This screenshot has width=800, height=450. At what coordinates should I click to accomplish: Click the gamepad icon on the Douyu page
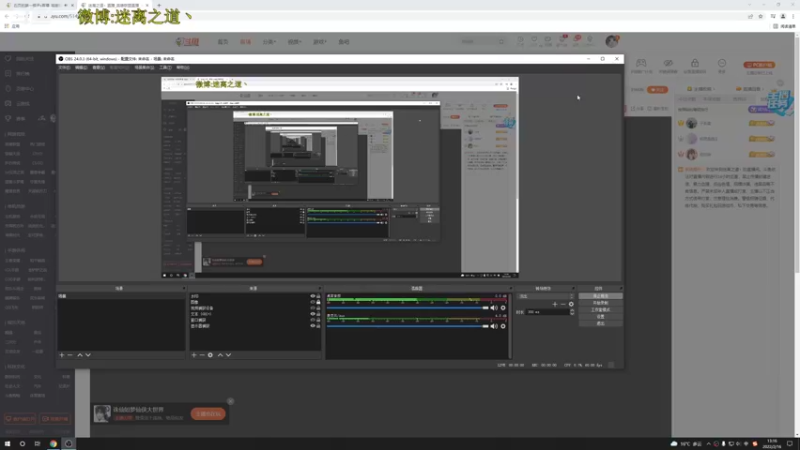[641, 63]
